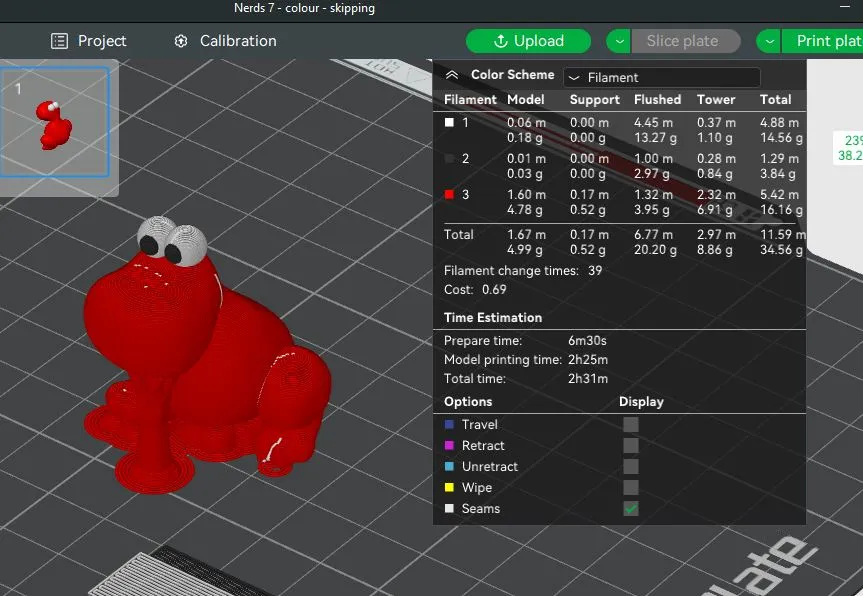
Task: Click the yellow Wipe legend square
Action: [x=449, y=487]
